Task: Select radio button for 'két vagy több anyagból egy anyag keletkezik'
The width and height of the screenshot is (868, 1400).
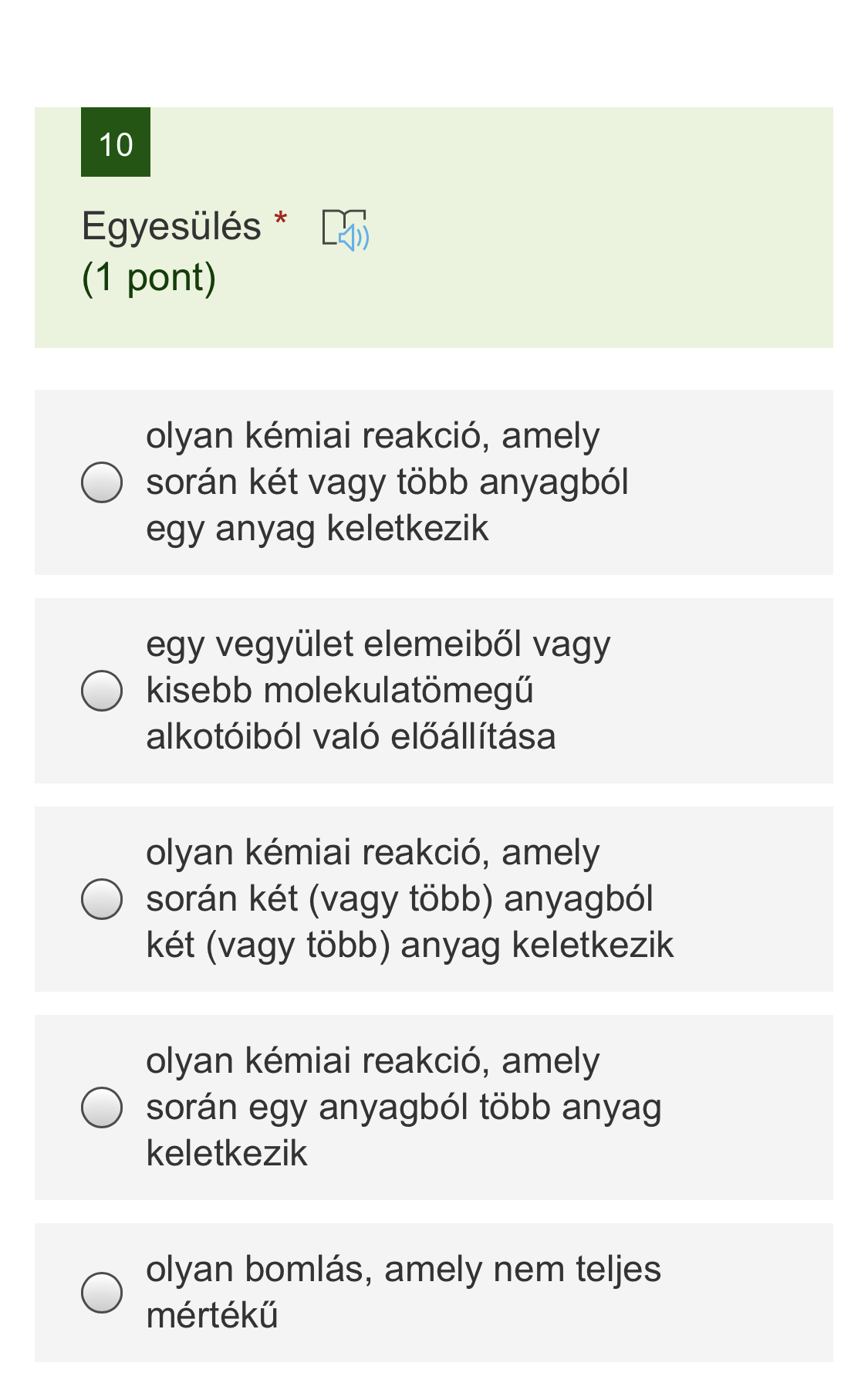Action: coord(102,482)
